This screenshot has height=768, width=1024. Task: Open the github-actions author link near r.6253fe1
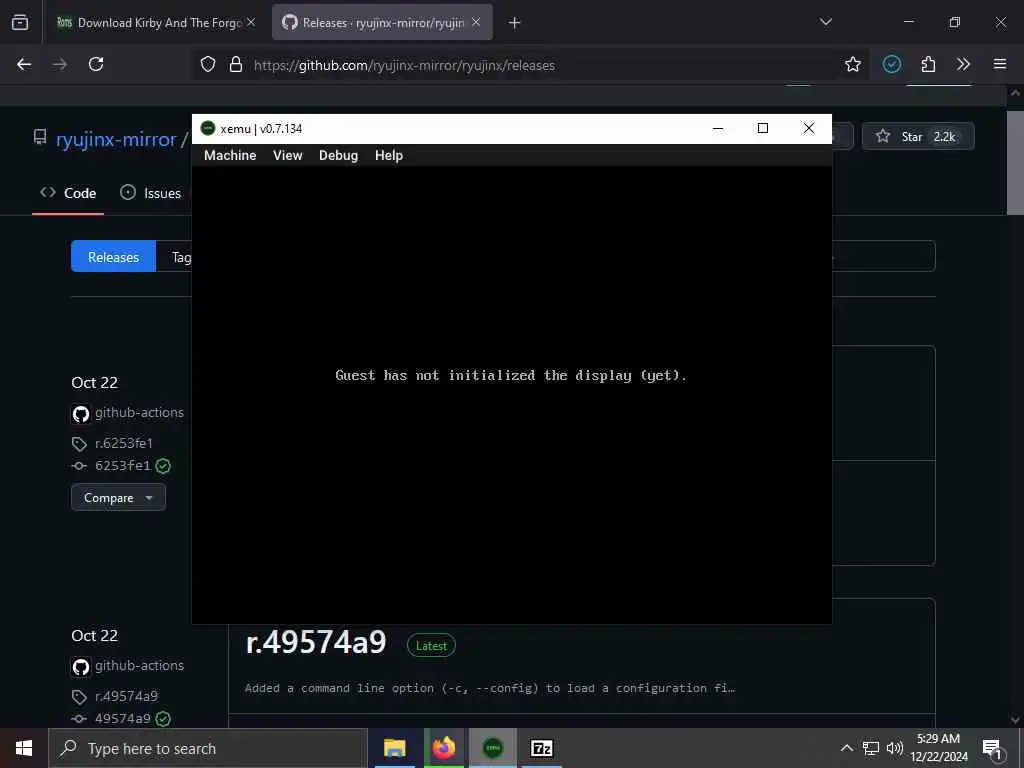139,413
